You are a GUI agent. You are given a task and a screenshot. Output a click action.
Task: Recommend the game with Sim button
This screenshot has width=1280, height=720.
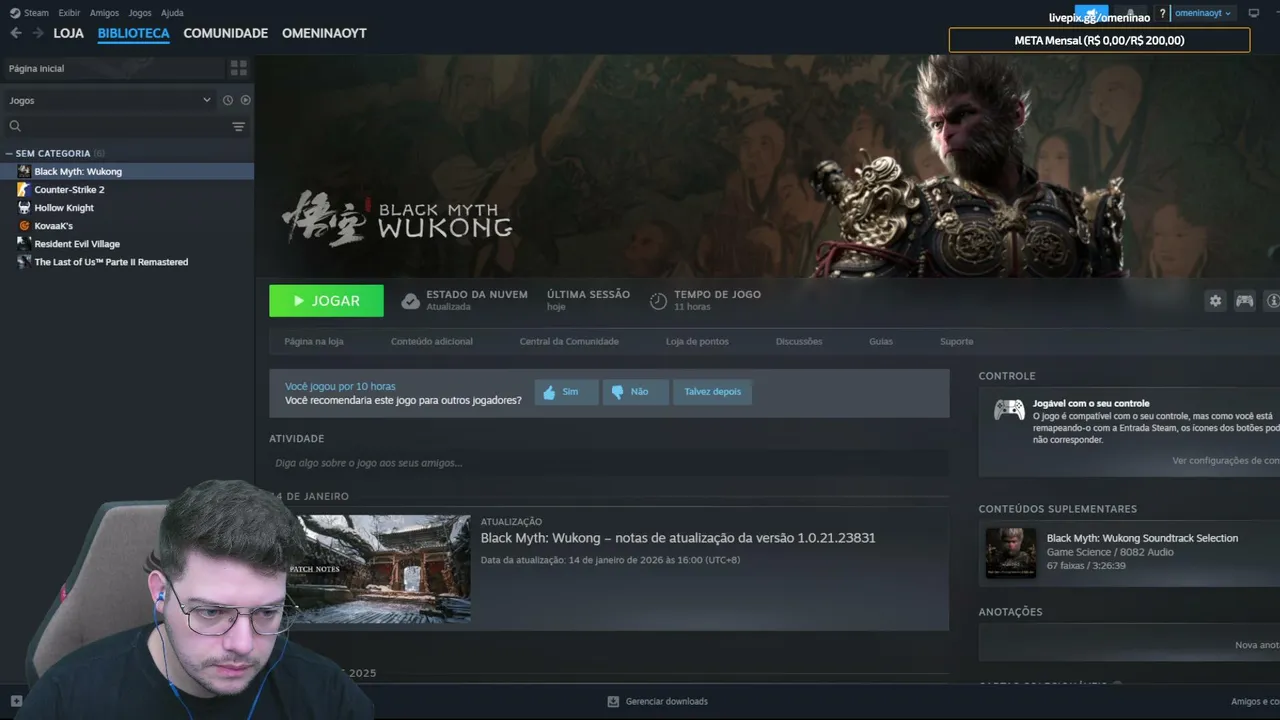click(x=566, y=392)
